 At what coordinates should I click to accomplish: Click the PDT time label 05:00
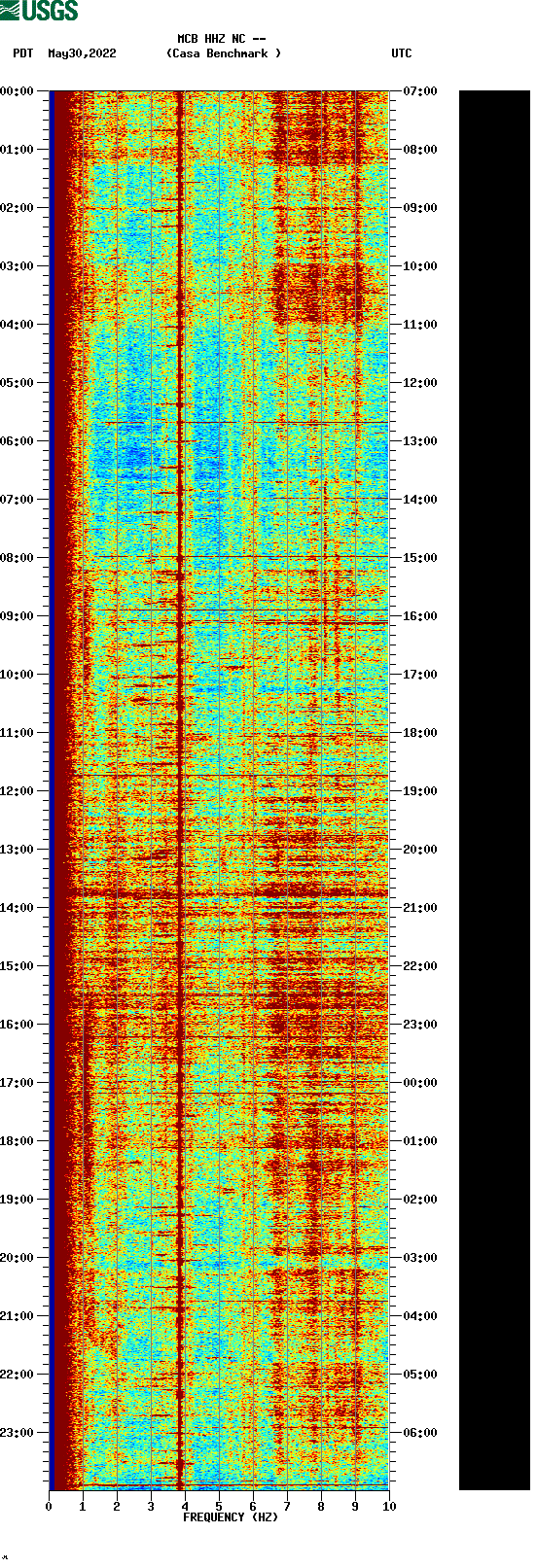[18, 383]
